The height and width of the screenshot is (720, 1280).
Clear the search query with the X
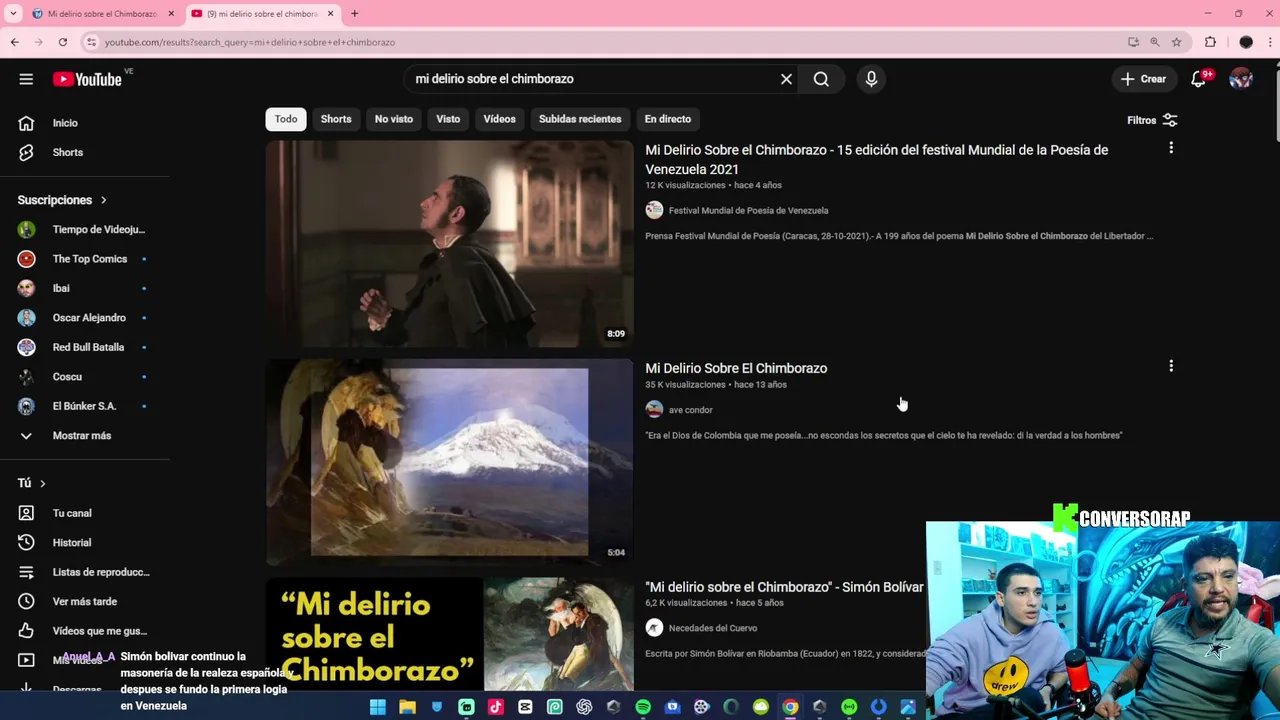pos(786,79)
